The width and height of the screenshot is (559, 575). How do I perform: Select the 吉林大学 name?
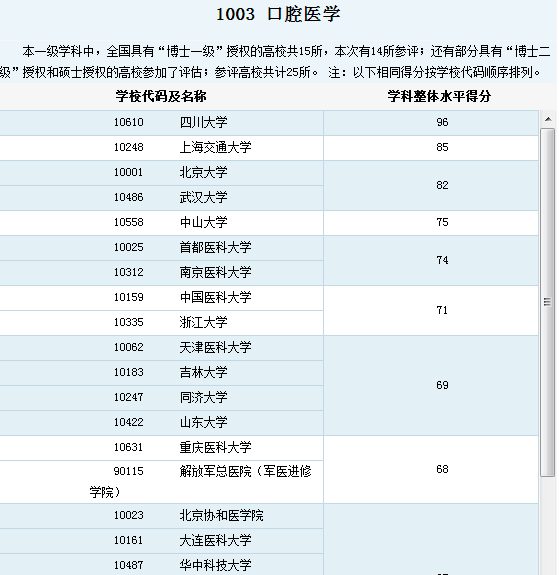coord(204,371)
